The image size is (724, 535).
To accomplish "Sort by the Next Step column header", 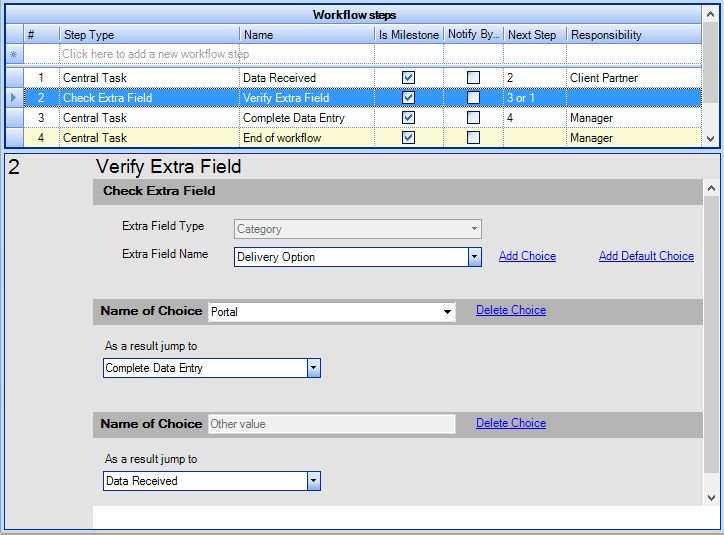I will click(535, 35).
